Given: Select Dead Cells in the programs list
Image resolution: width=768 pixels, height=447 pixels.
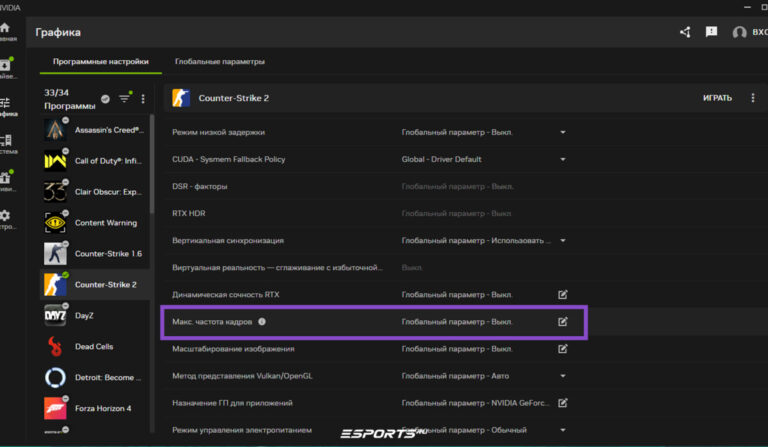Looking at the screenshot, I should pyautogui.click(x=95, y=346).
